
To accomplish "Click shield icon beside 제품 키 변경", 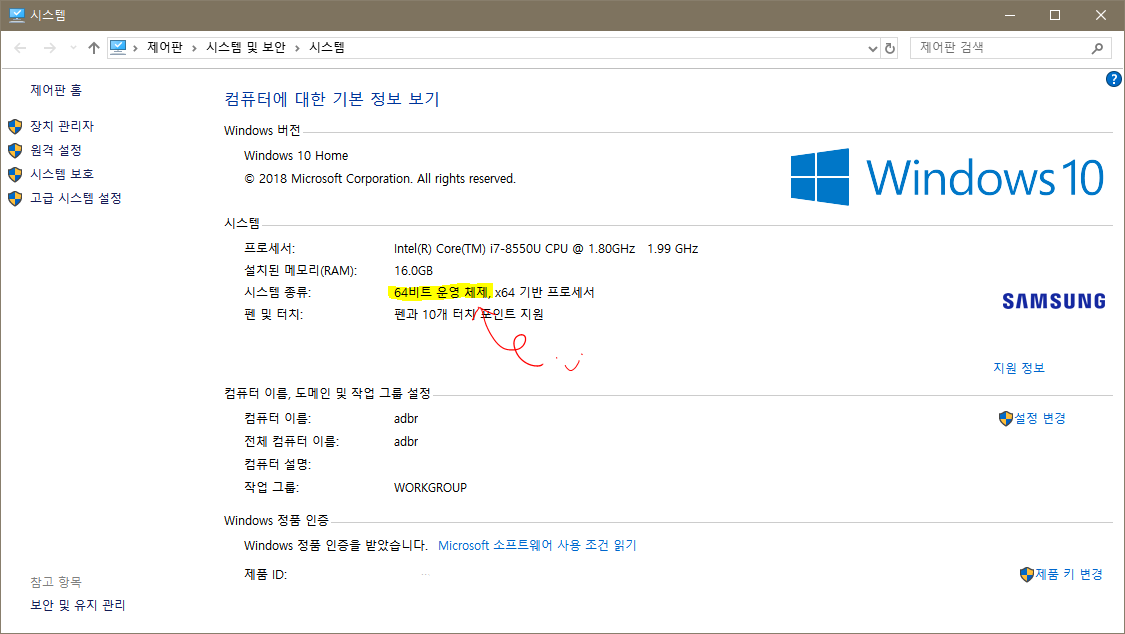I will [x=1027, y=574].
